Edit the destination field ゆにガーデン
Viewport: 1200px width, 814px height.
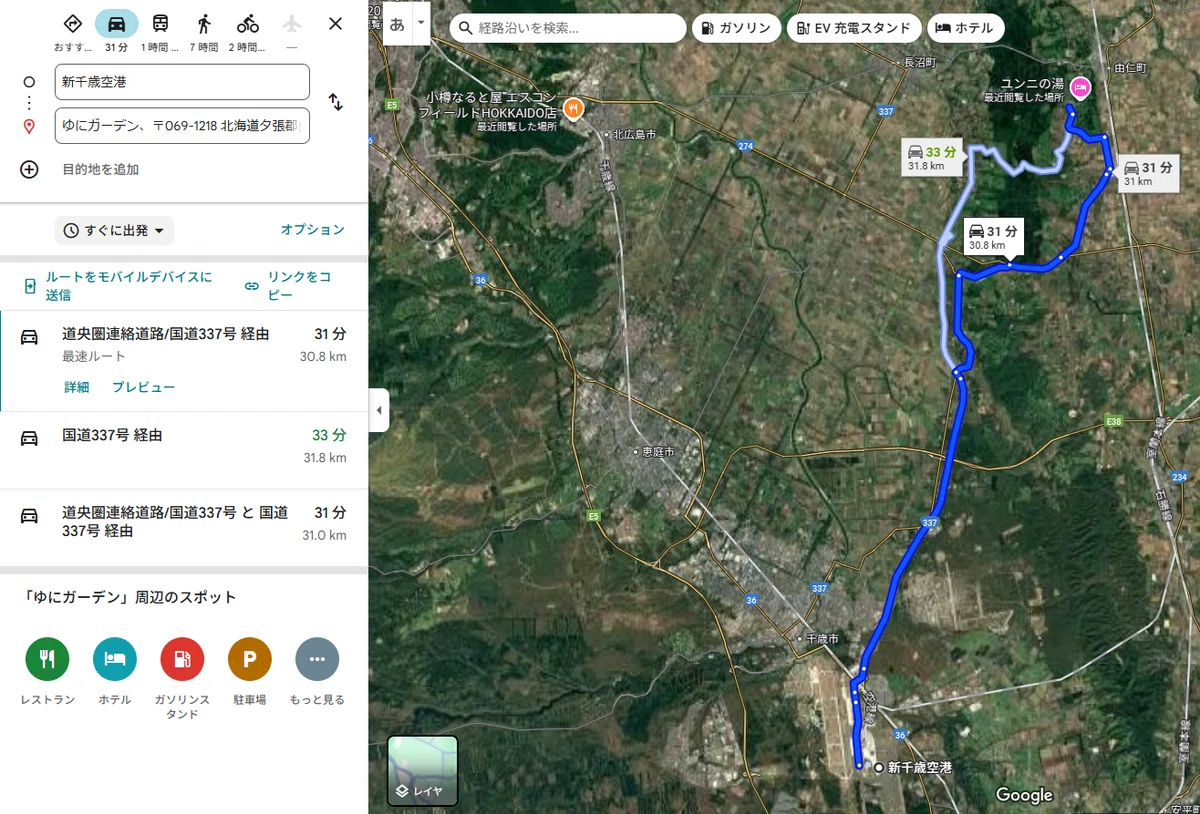182,126
